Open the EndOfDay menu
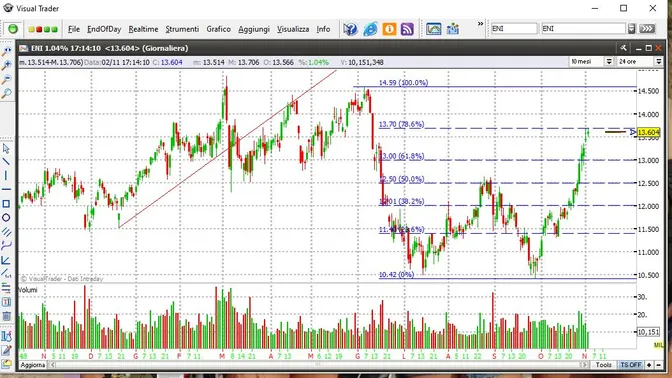 click(x=104, y=29)
